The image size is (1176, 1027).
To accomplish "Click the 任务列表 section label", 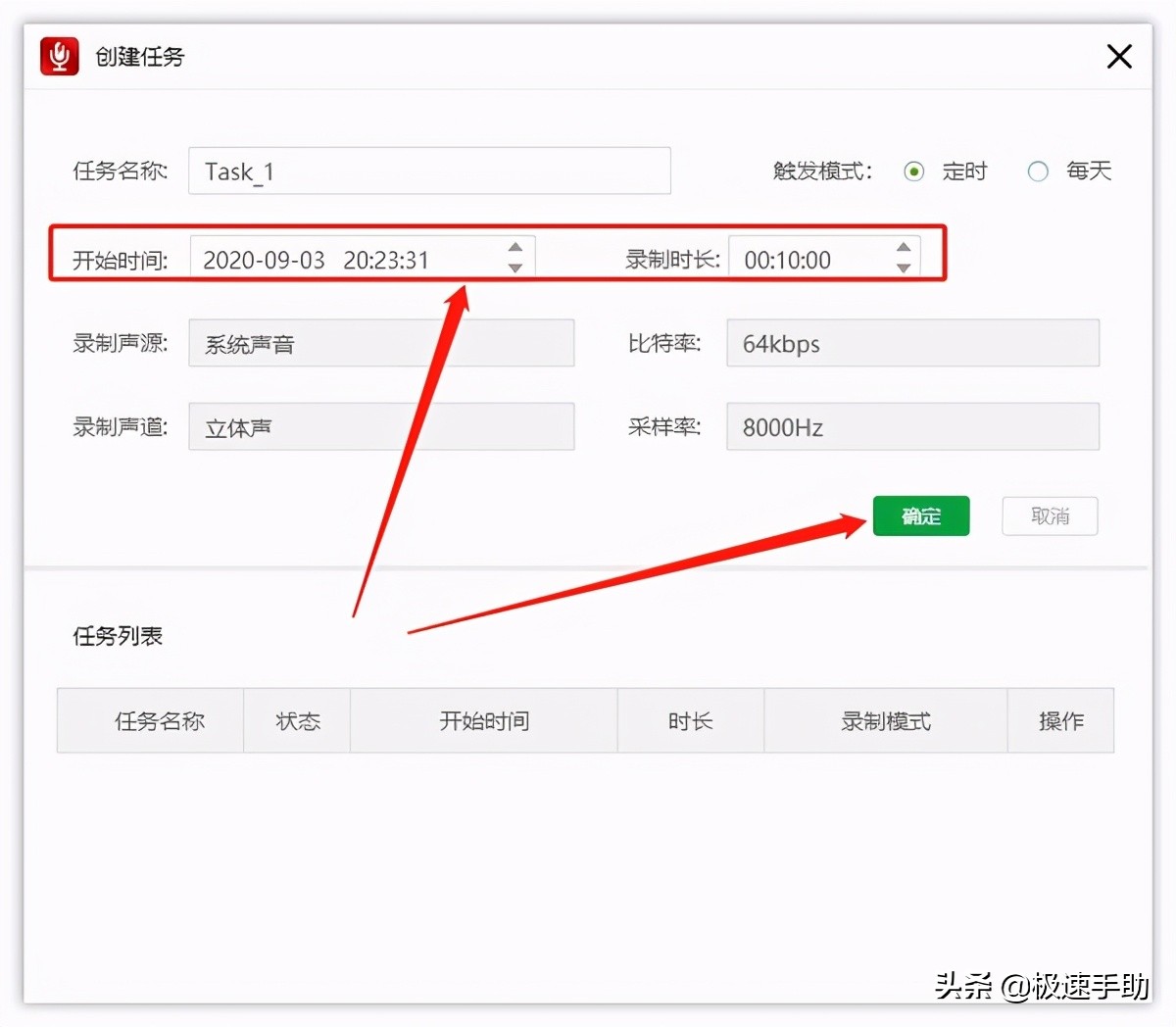I will click(118, 635).
